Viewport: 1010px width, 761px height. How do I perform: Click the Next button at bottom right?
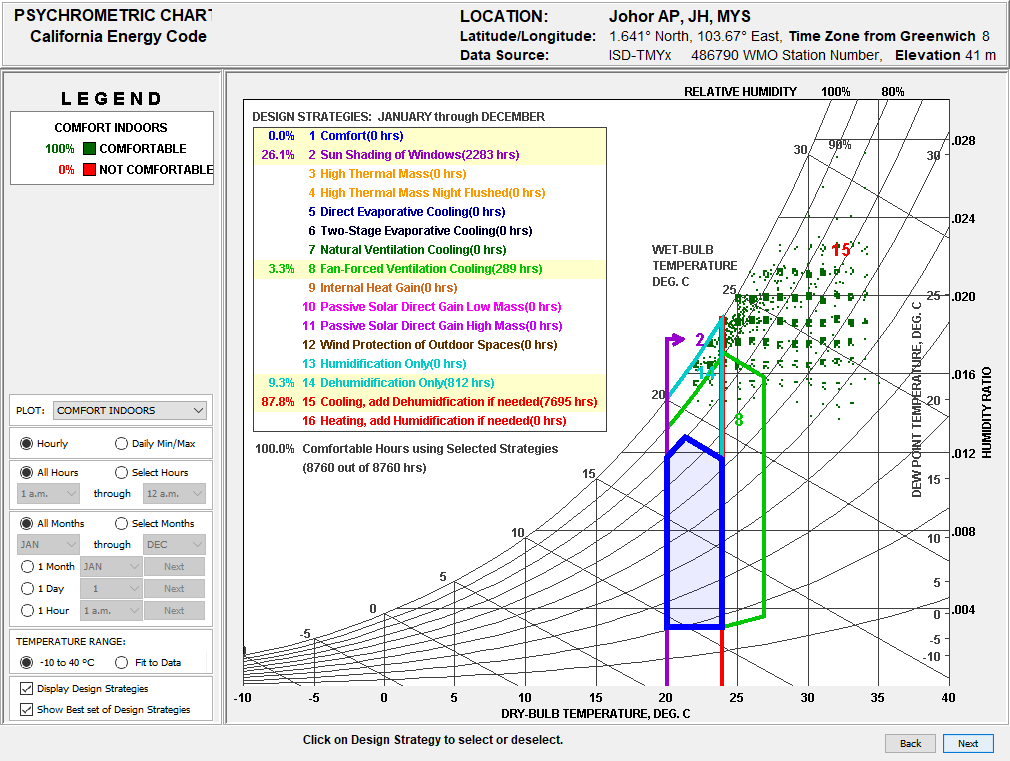coord(967,743)
